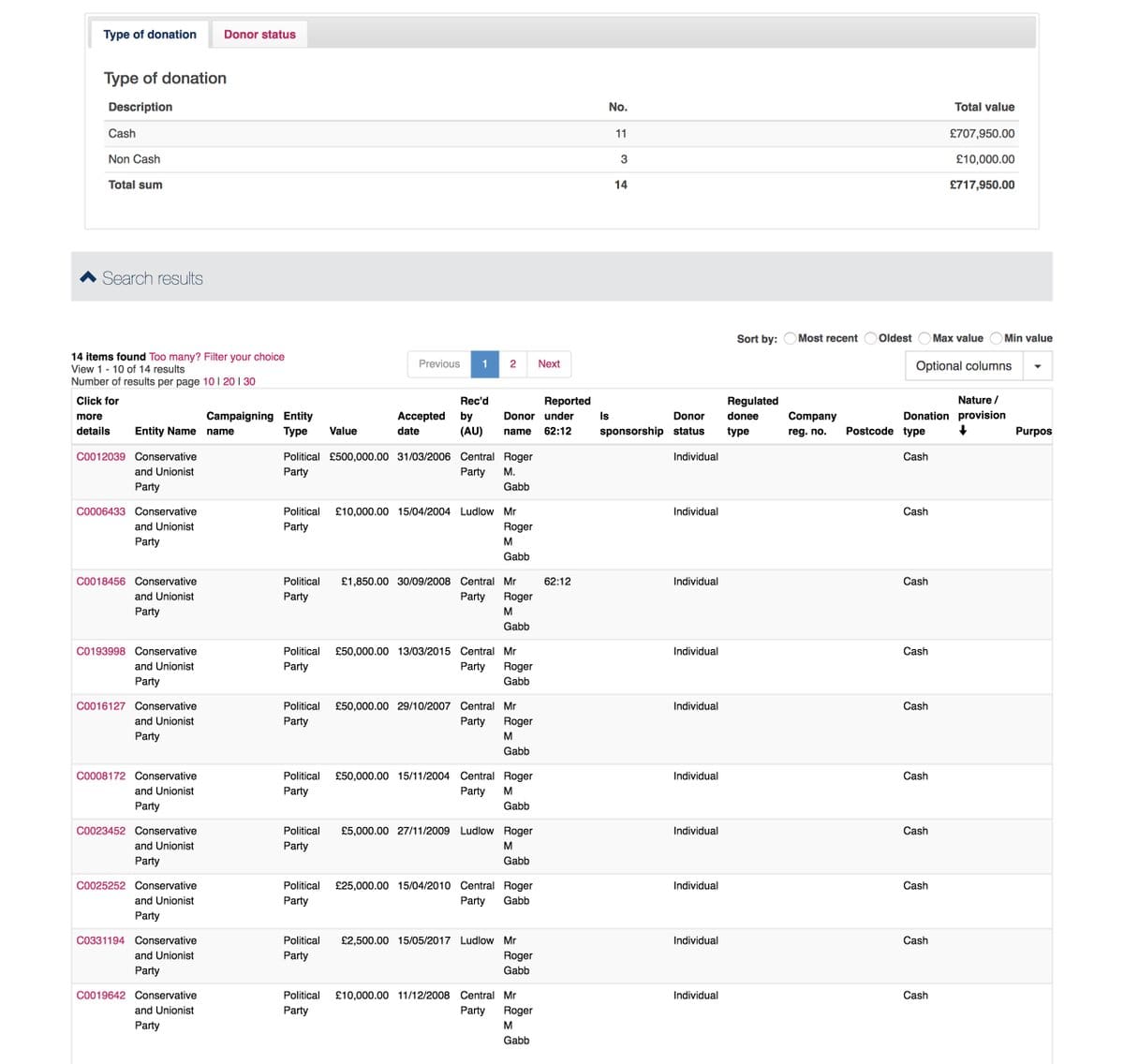
Task: Click the 30/09/2008 accepted date
Action: pyautogui.click(x=423, y=582)
